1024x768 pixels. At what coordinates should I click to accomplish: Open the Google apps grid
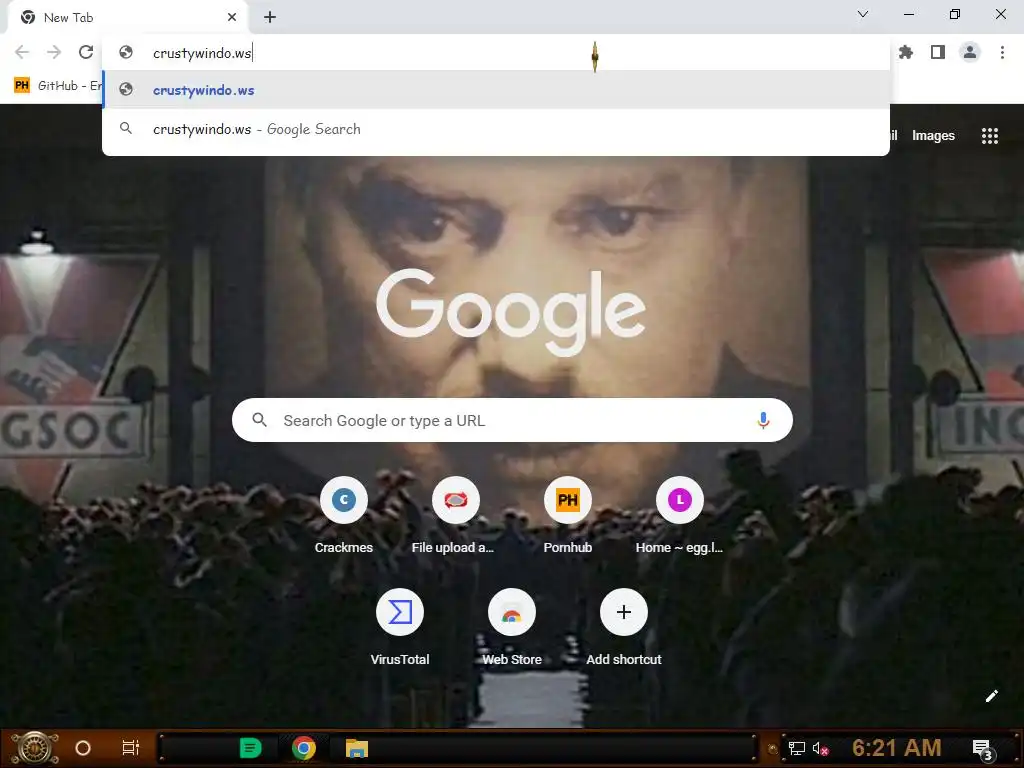coord(989,136)
